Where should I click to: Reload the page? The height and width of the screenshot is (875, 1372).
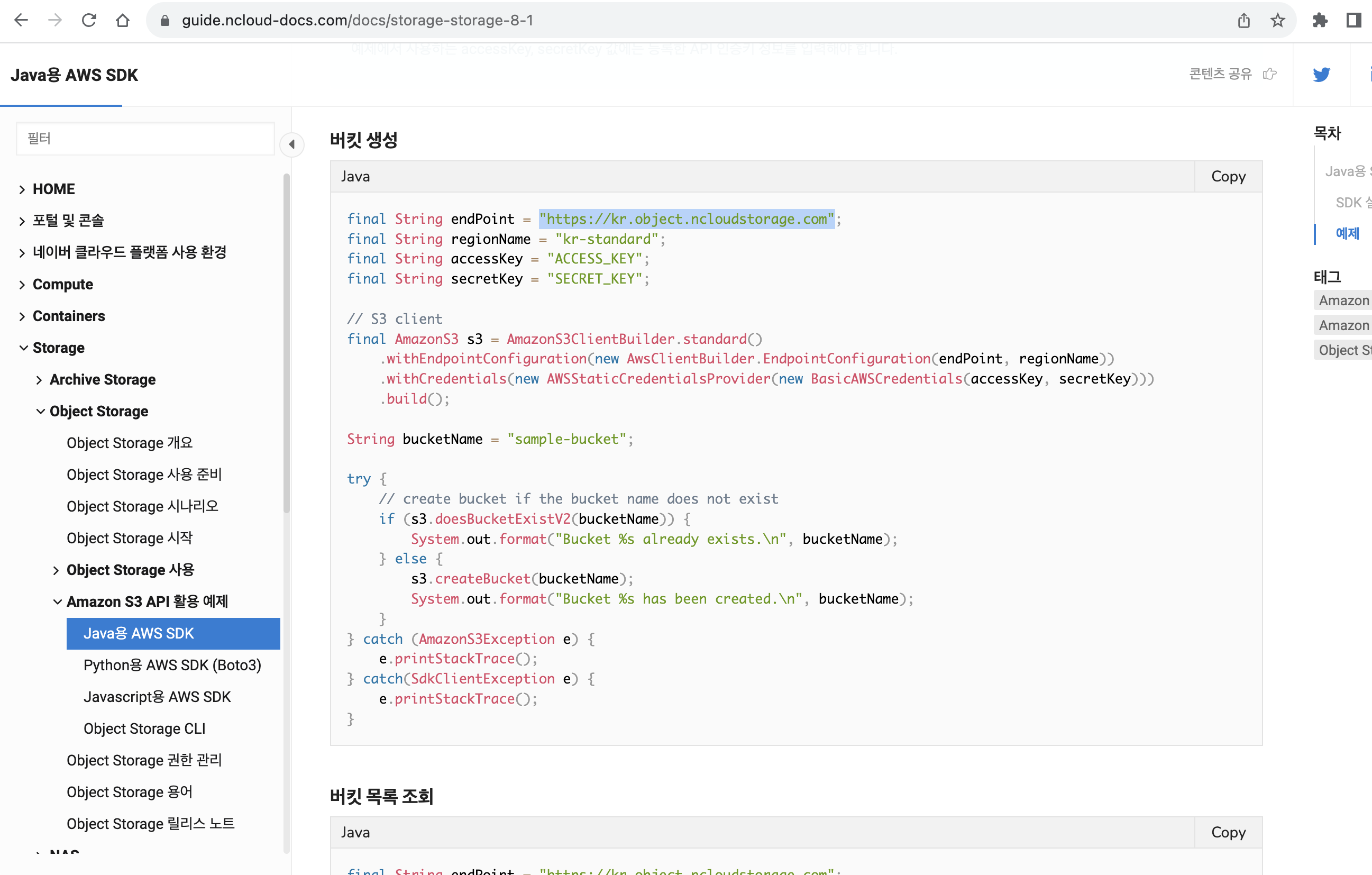point(89,21)
